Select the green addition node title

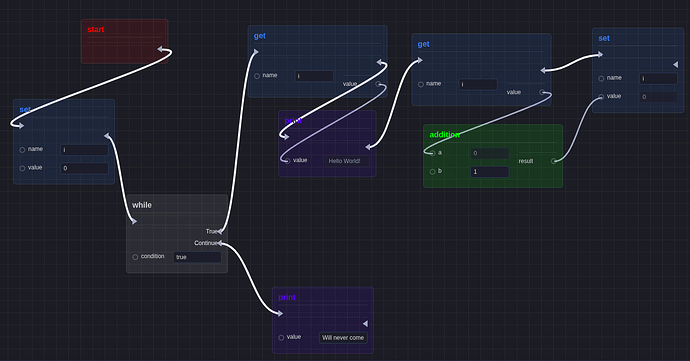coord(444,135)
